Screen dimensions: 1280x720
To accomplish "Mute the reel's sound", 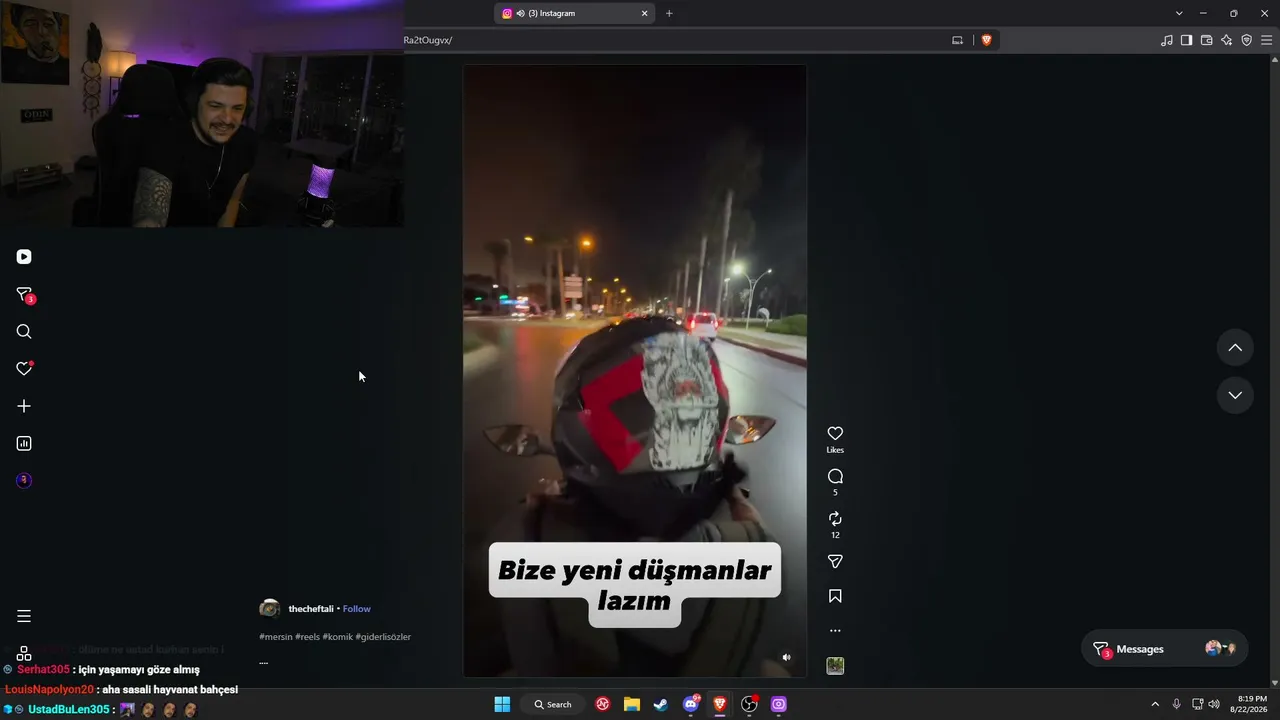I will (x=786, y=657).
